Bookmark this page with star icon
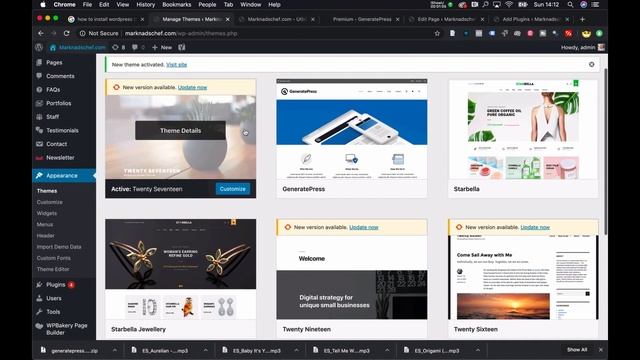The image size is (640, 360). pos(437,33)
